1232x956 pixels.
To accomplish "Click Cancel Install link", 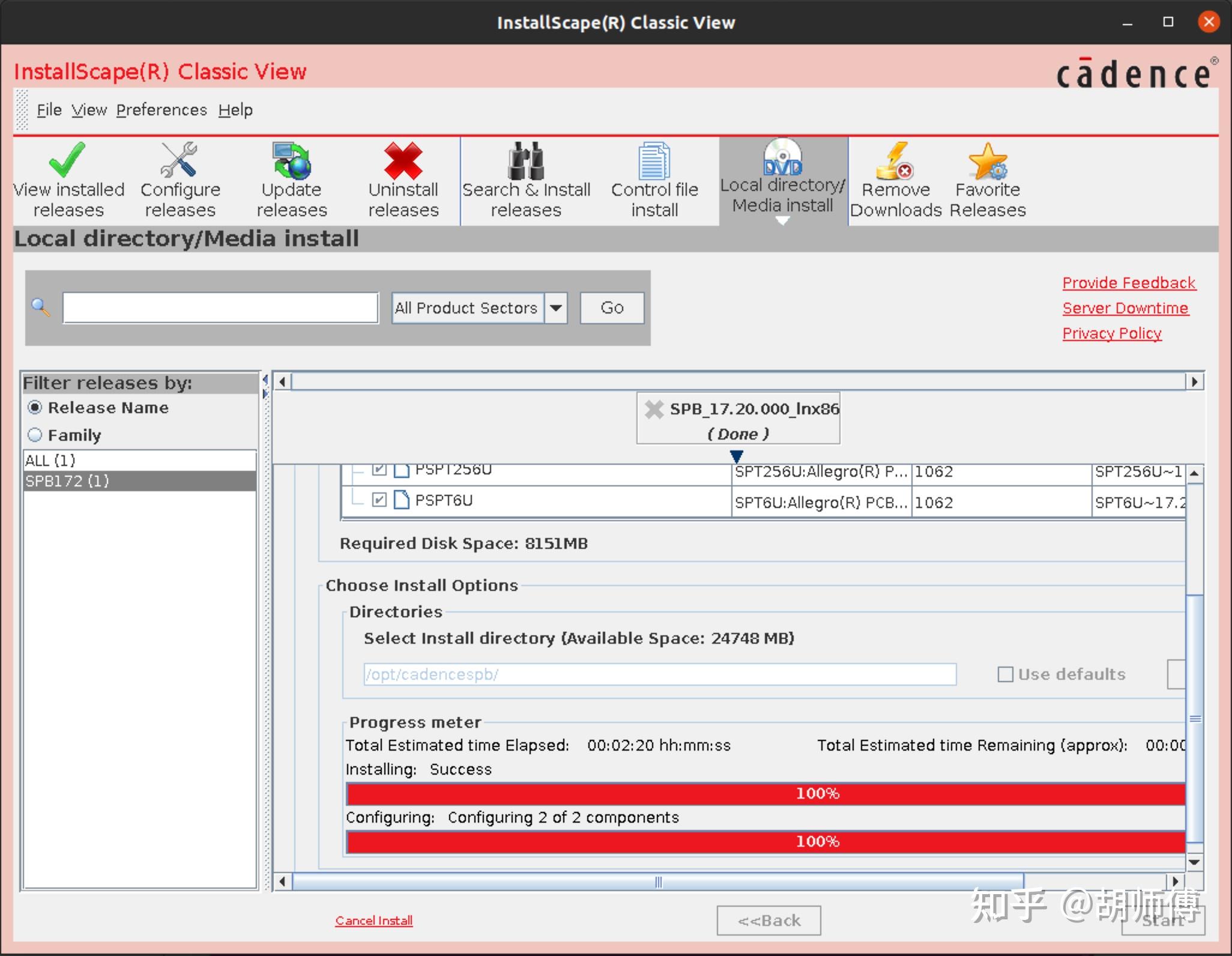I will [374, 921].
